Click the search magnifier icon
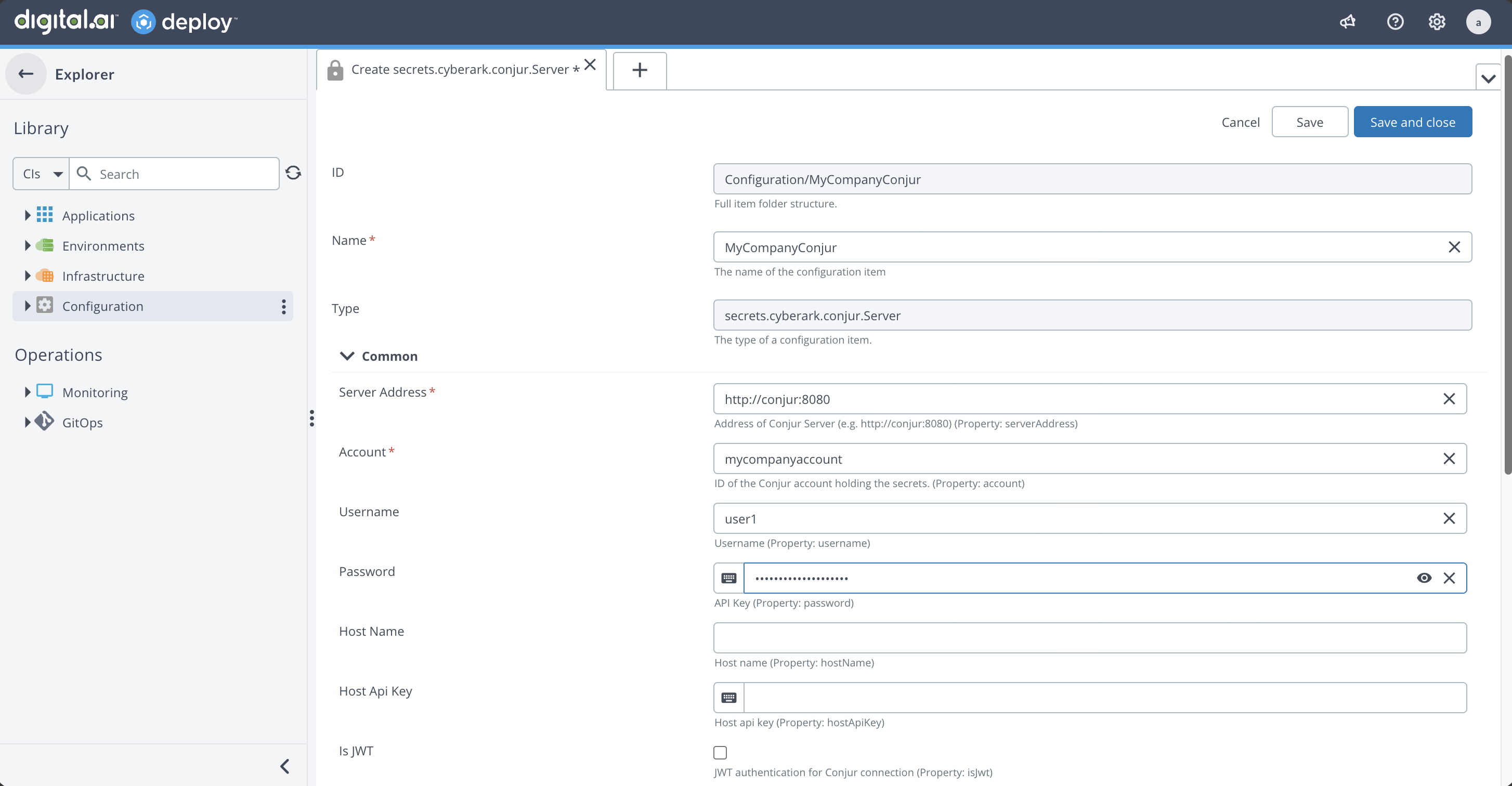 [x=84, y=173]
